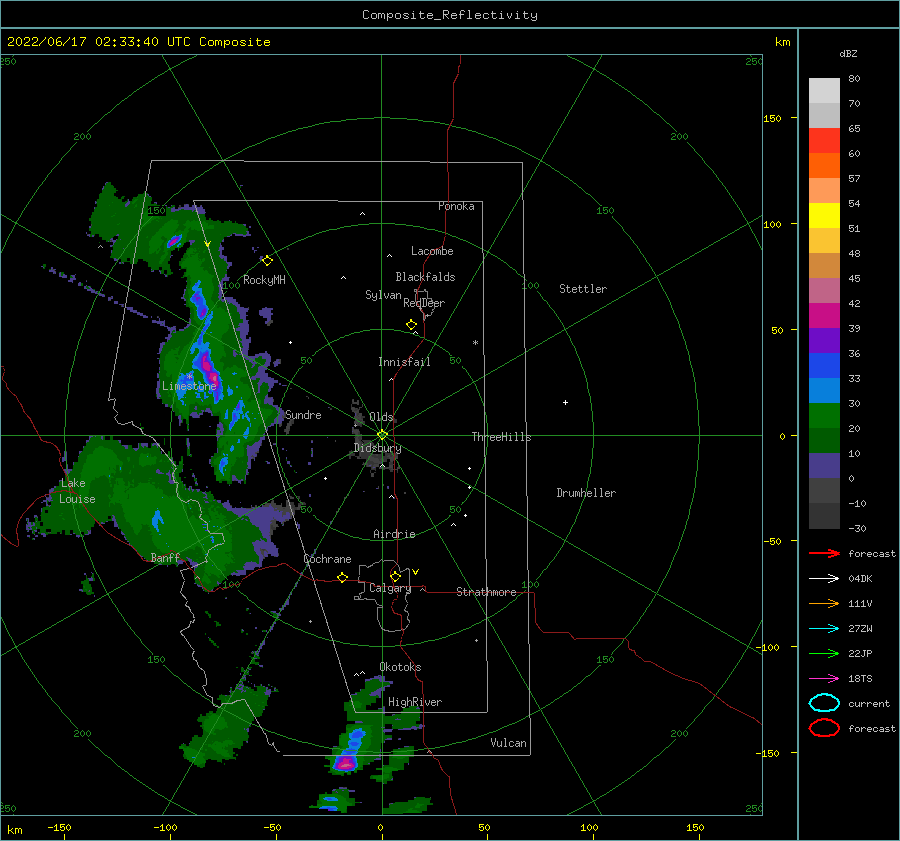
Task: Click the Innisfail town label
Action: [404, 362]
